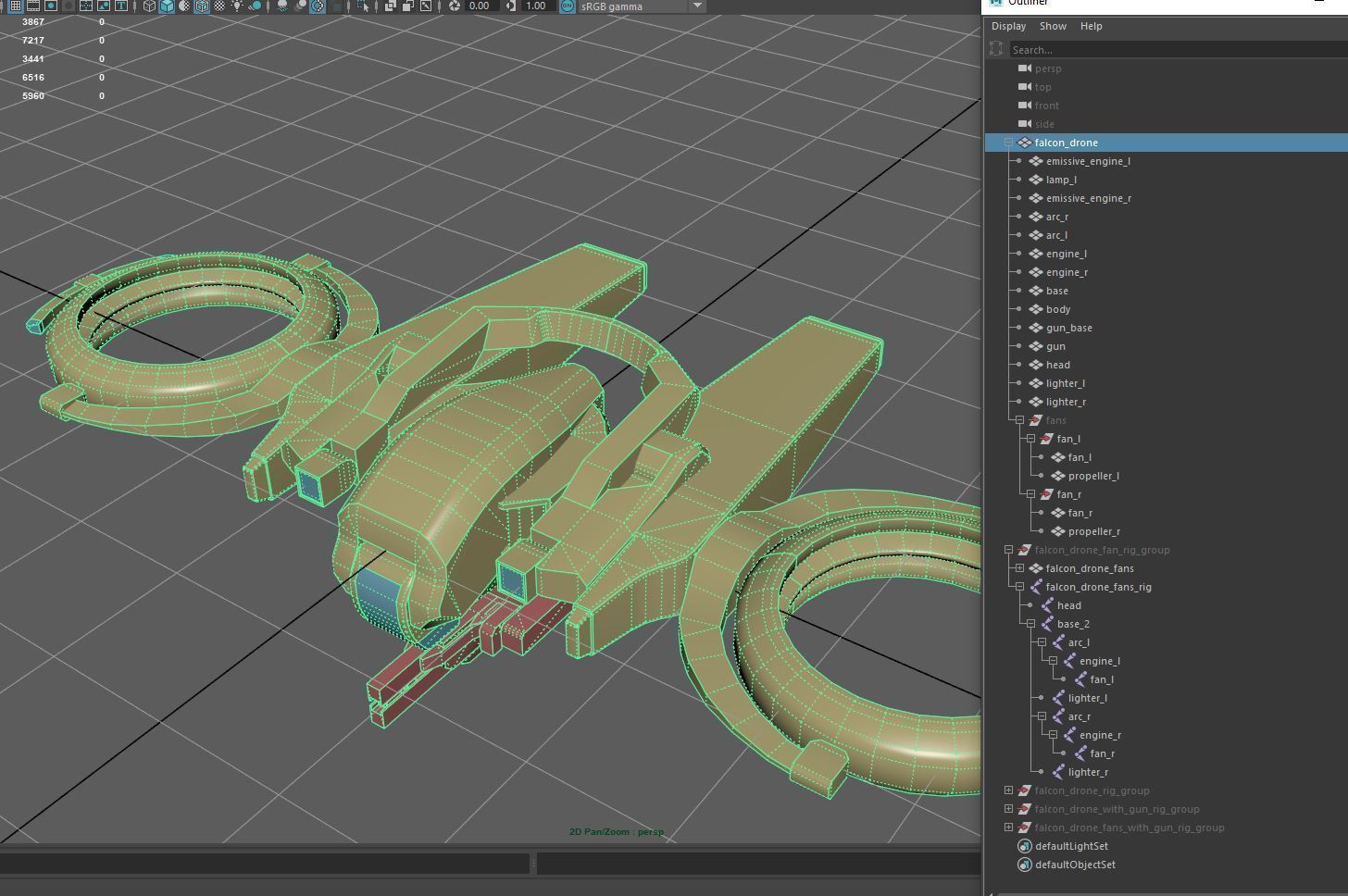Click joint icon of engine_l

point(1069,661)
